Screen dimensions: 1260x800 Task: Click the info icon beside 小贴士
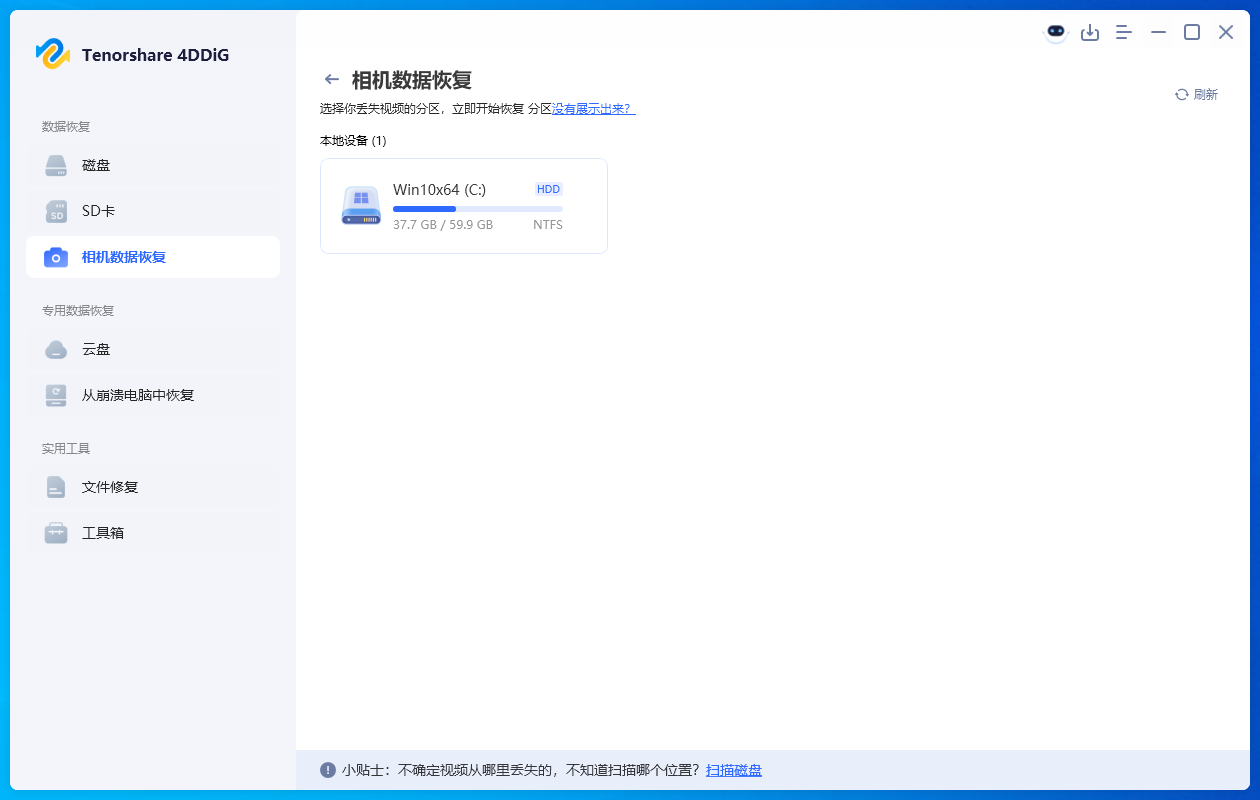(327, 769)
